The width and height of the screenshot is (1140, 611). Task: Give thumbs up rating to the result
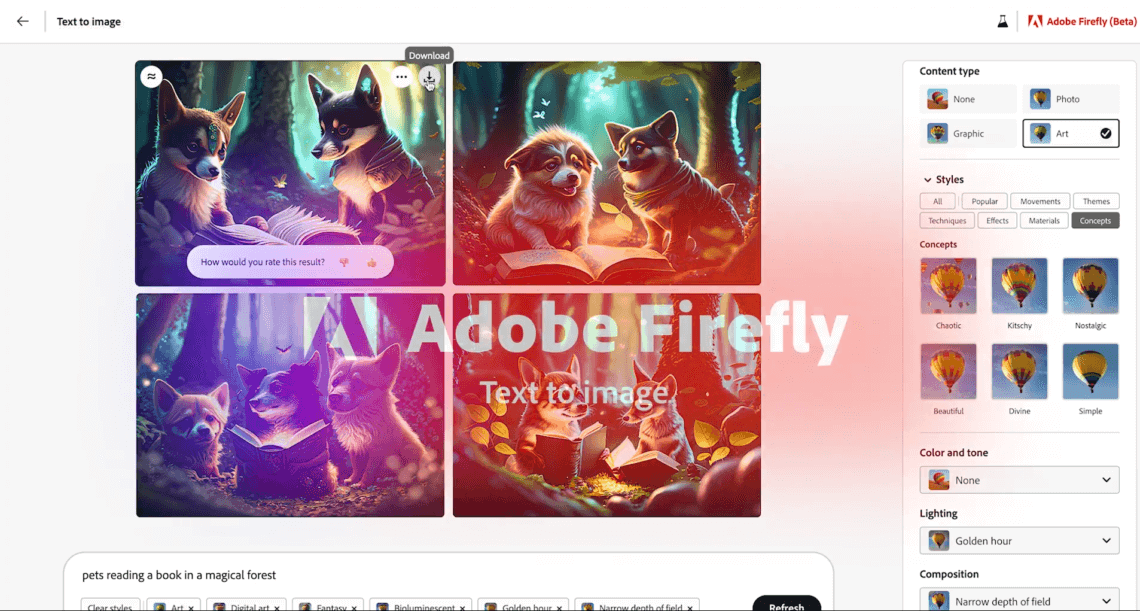coord(371,263)
